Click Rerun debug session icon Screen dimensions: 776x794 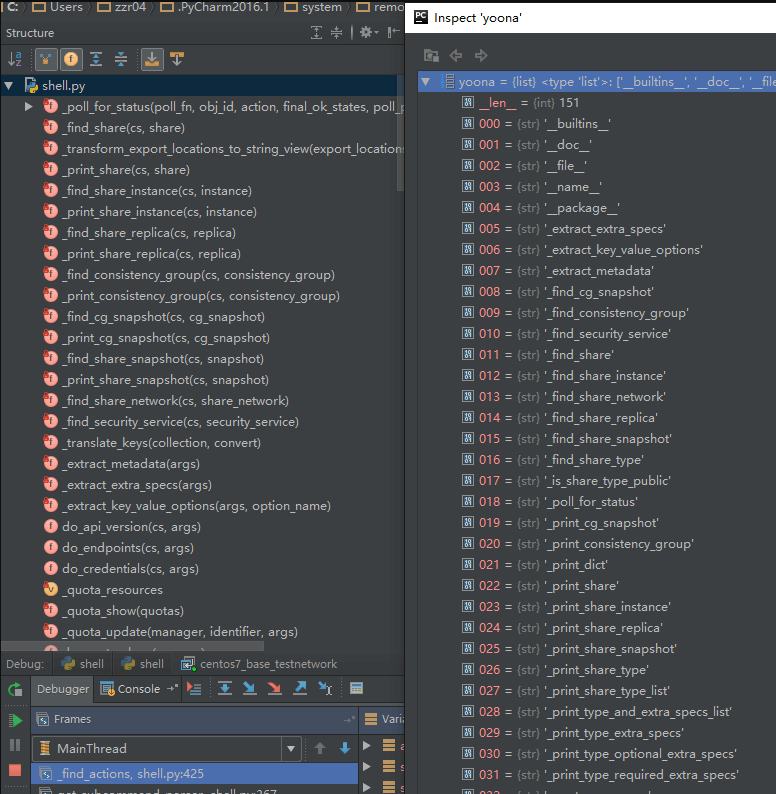coord(15,689)
